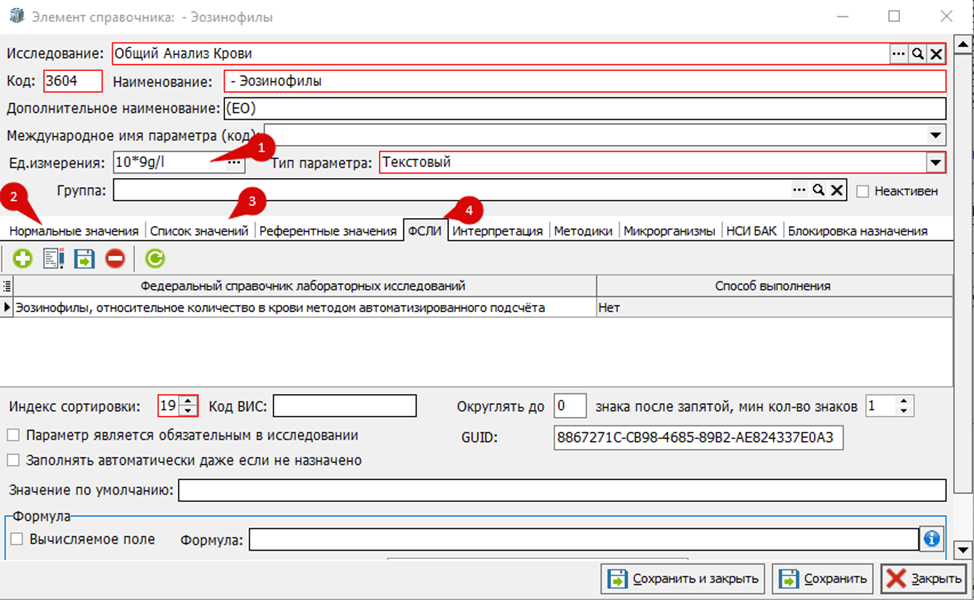Switch to the Нормальные значения tab

click(74, 231)
